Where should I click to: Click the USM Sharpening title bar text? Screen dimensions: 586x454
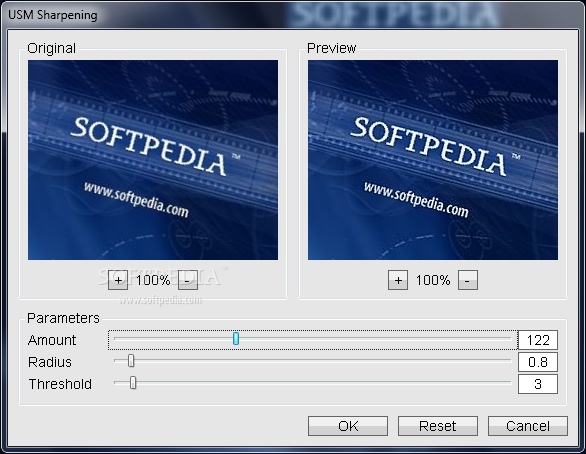click(x=53, y=15)
